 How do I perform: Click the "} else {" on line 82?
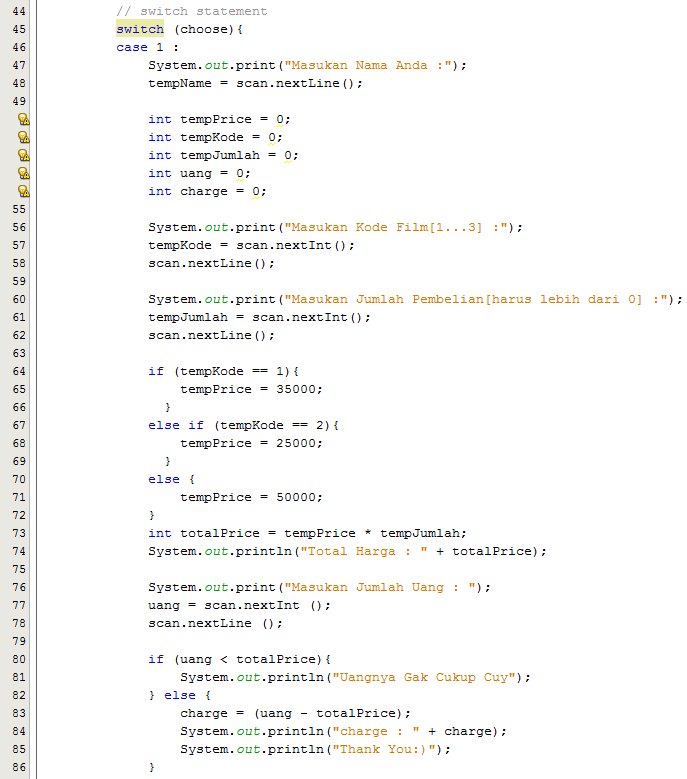[x=180, y=696]
